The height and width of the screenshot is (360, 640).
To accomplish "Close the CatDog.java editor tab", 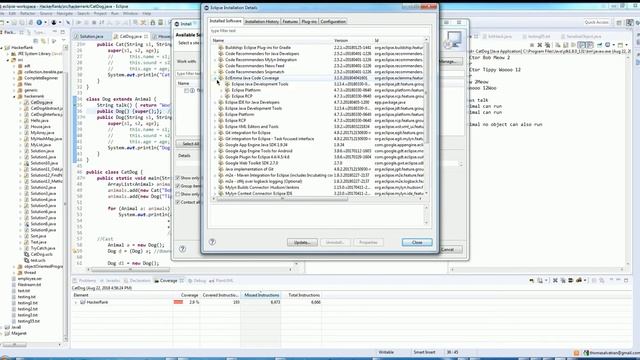I will [146, 36].
